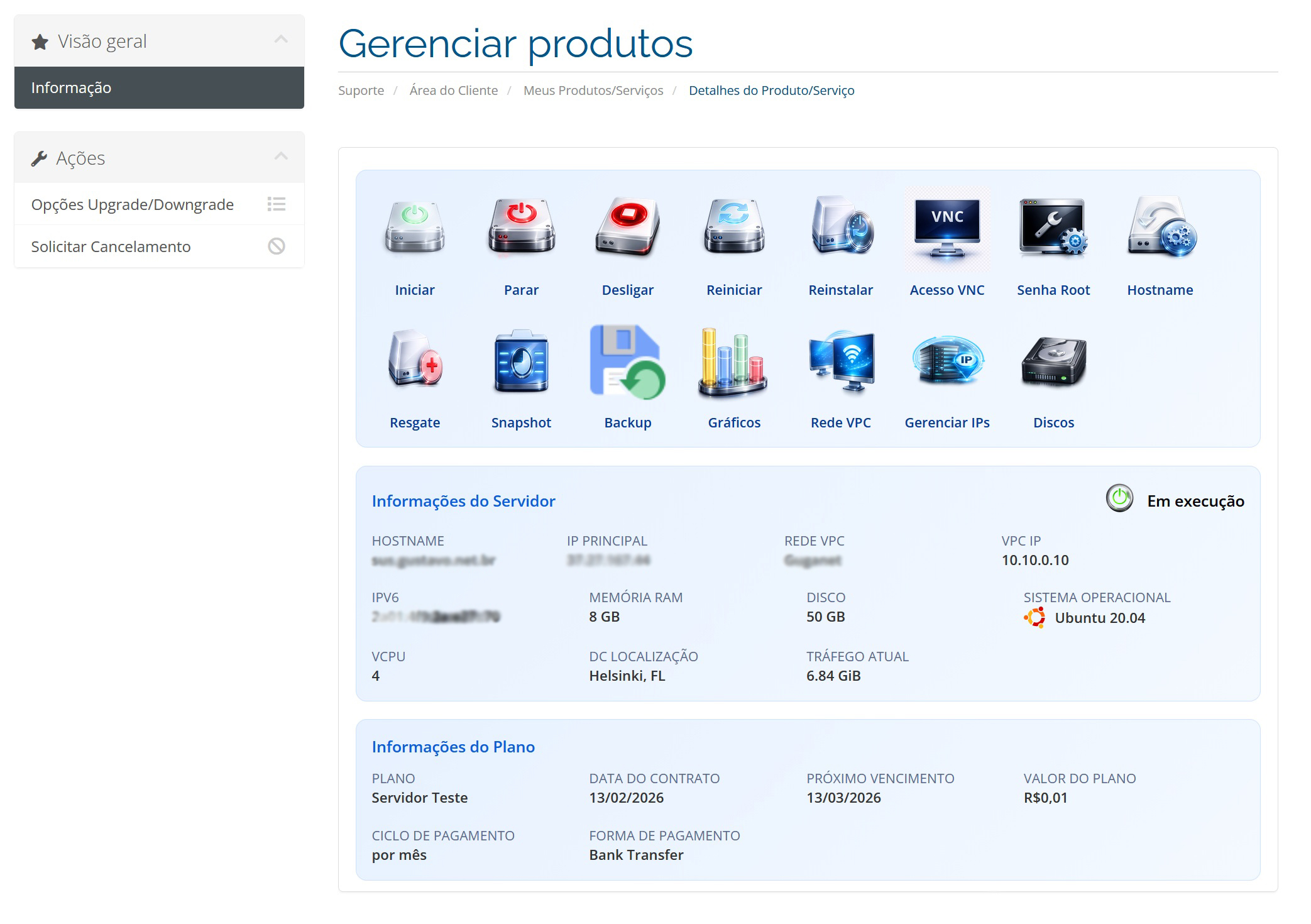Select the Informação sidebar item

(x=159, y=87)
